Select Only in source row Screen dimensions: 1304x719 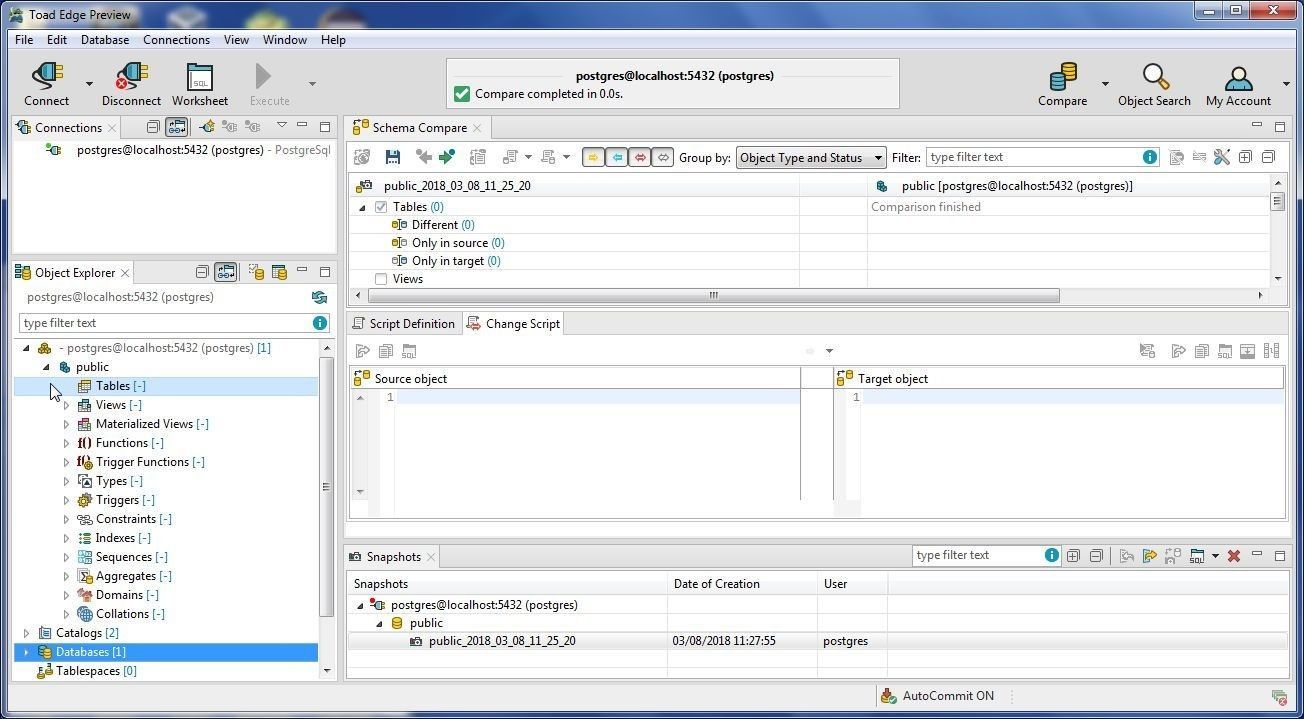click(x=449, y=243)
